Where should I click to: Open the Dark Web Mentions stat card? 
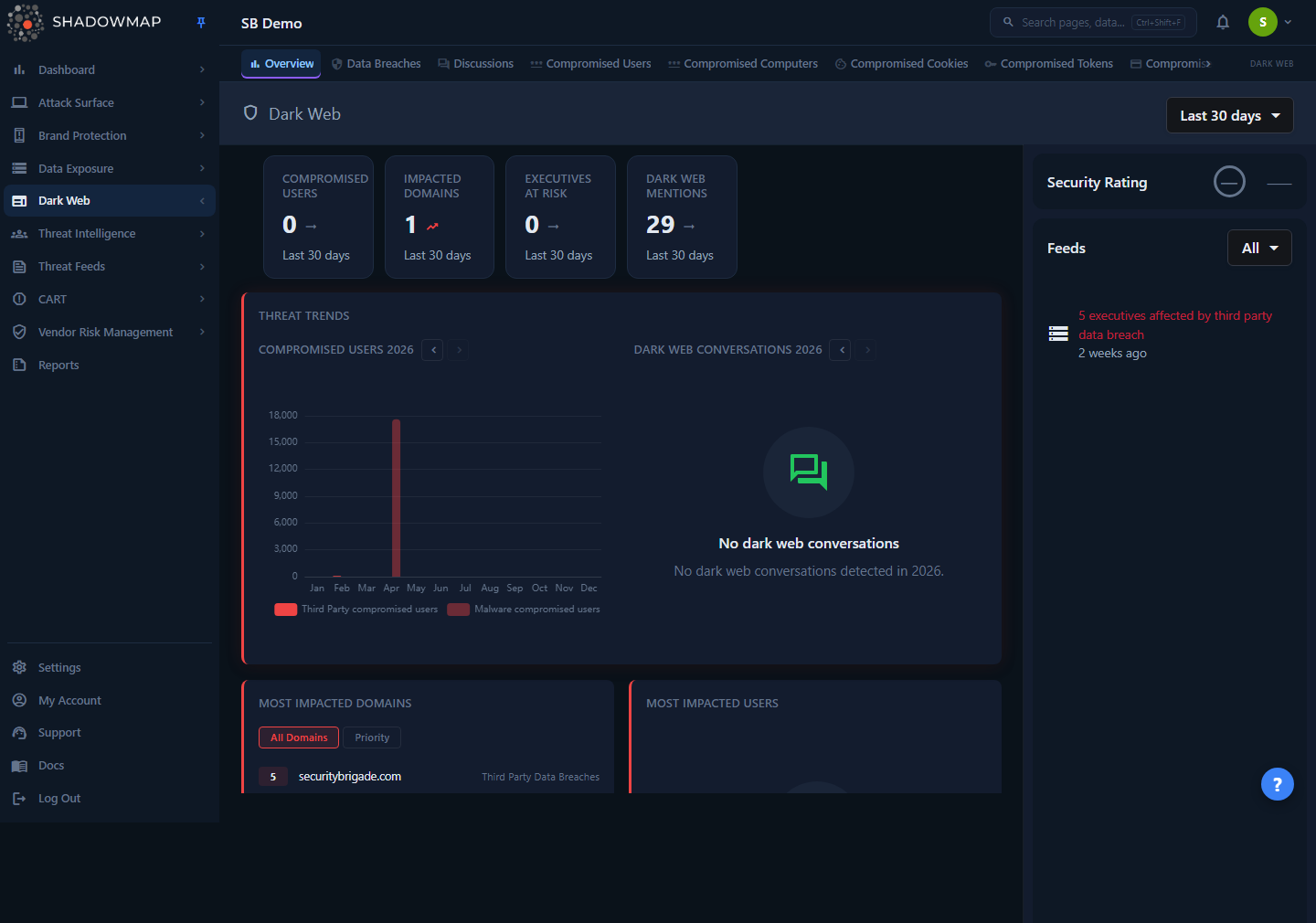(x=682, y=217)
